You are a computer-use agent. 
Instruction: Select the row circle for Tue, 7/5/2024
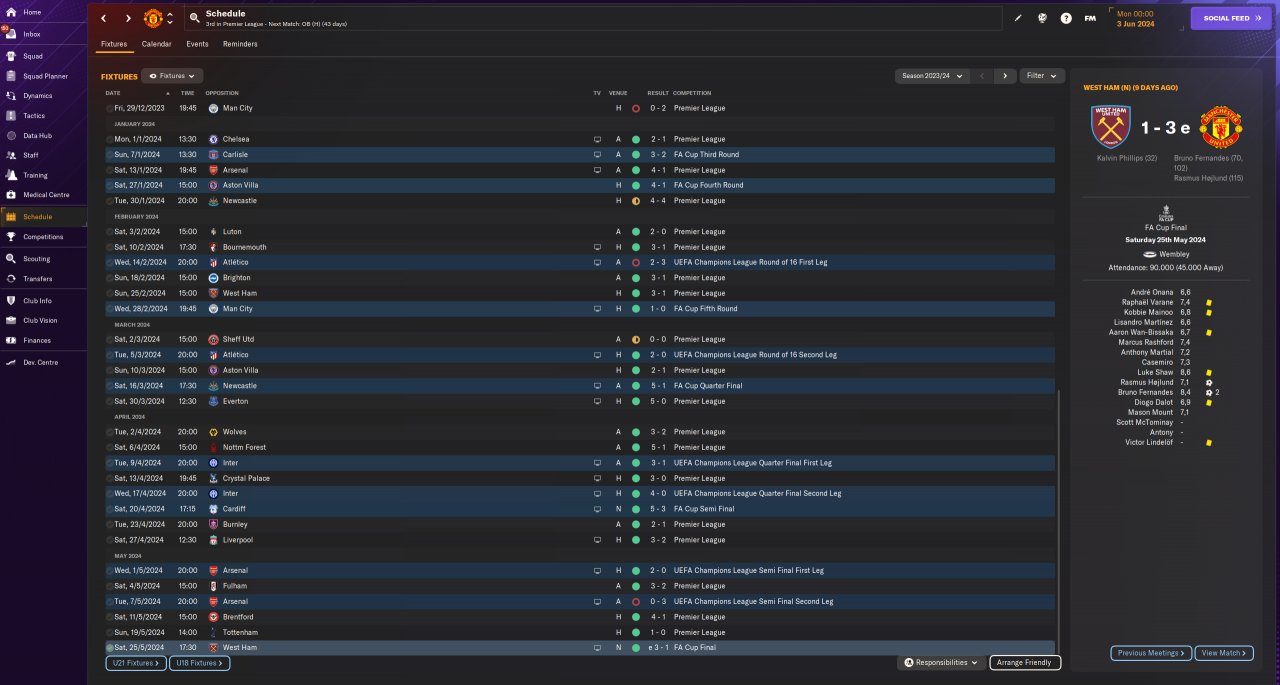[x=110, y=602]
